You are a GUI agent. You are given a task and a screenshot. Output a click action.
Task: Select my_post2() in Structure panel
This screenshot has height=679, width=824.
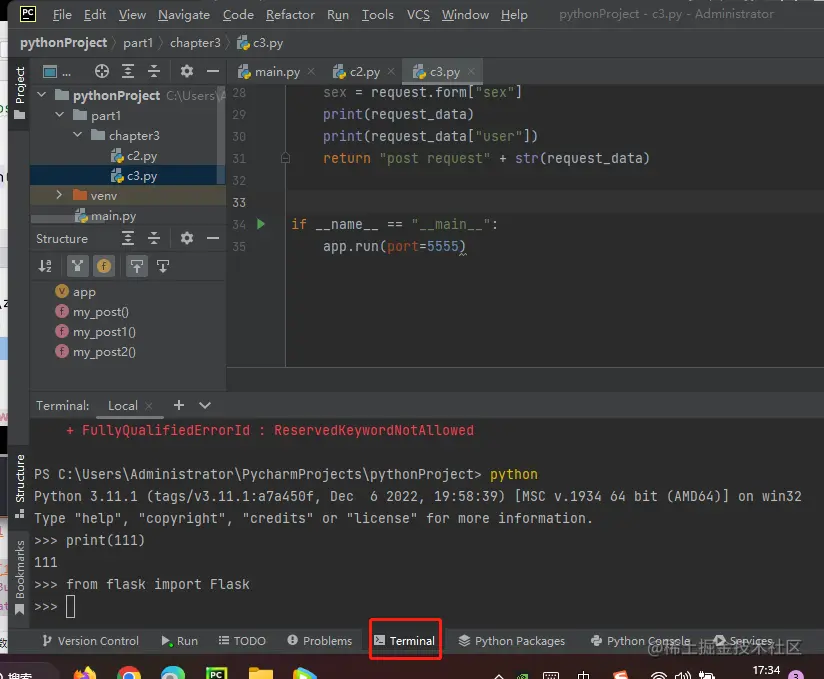[95, 352]
